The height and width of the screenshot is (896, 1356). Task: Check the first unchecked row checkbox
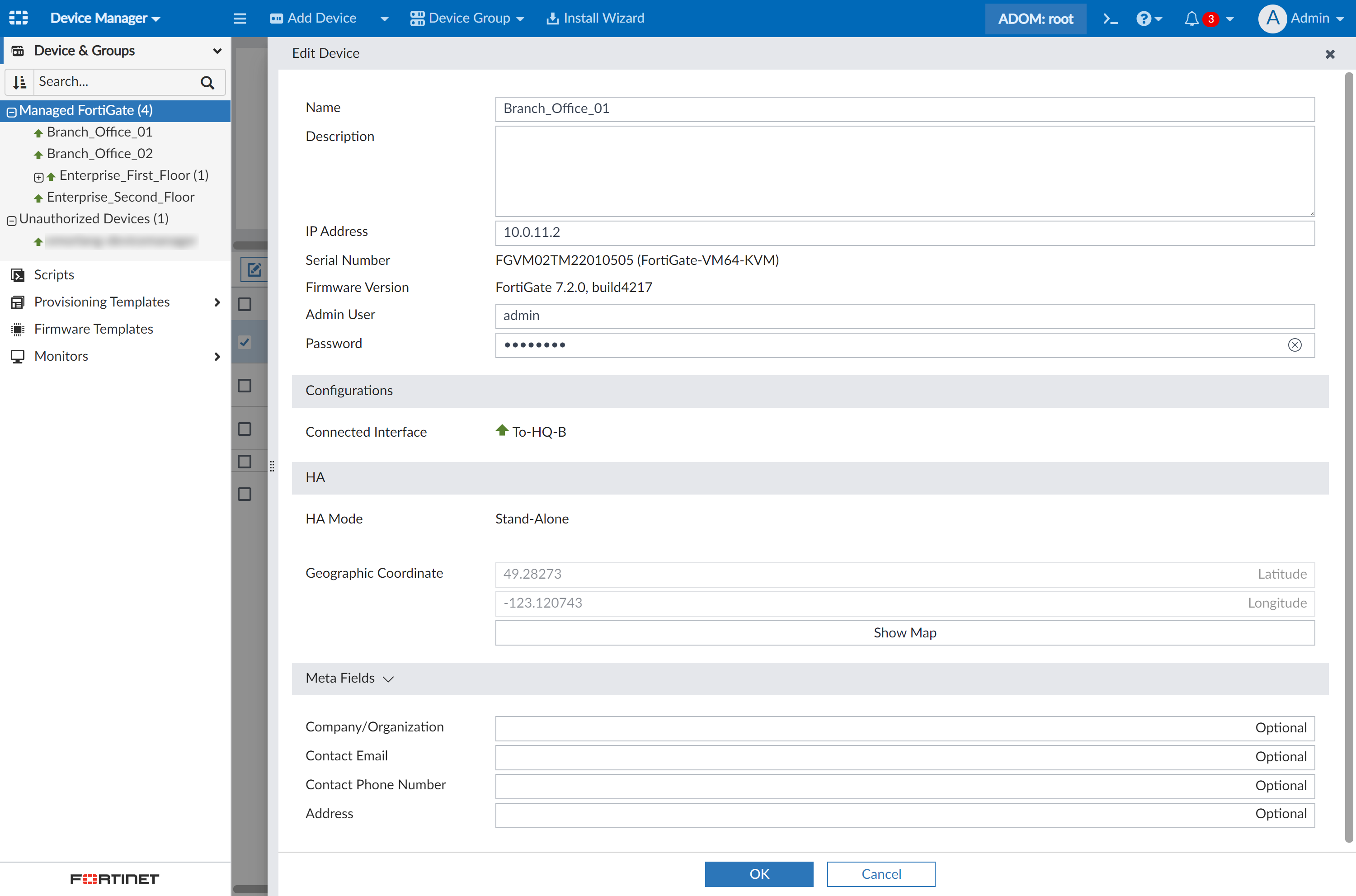coord(245,305)
